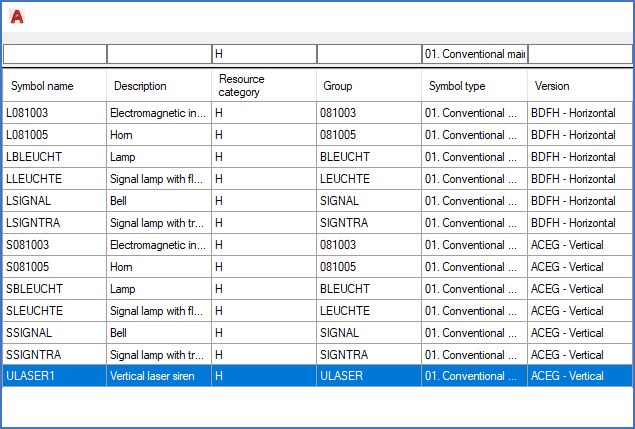Click the Group BLEUCHT cell in the LBLEUCHT row

(x=369, y=157)
